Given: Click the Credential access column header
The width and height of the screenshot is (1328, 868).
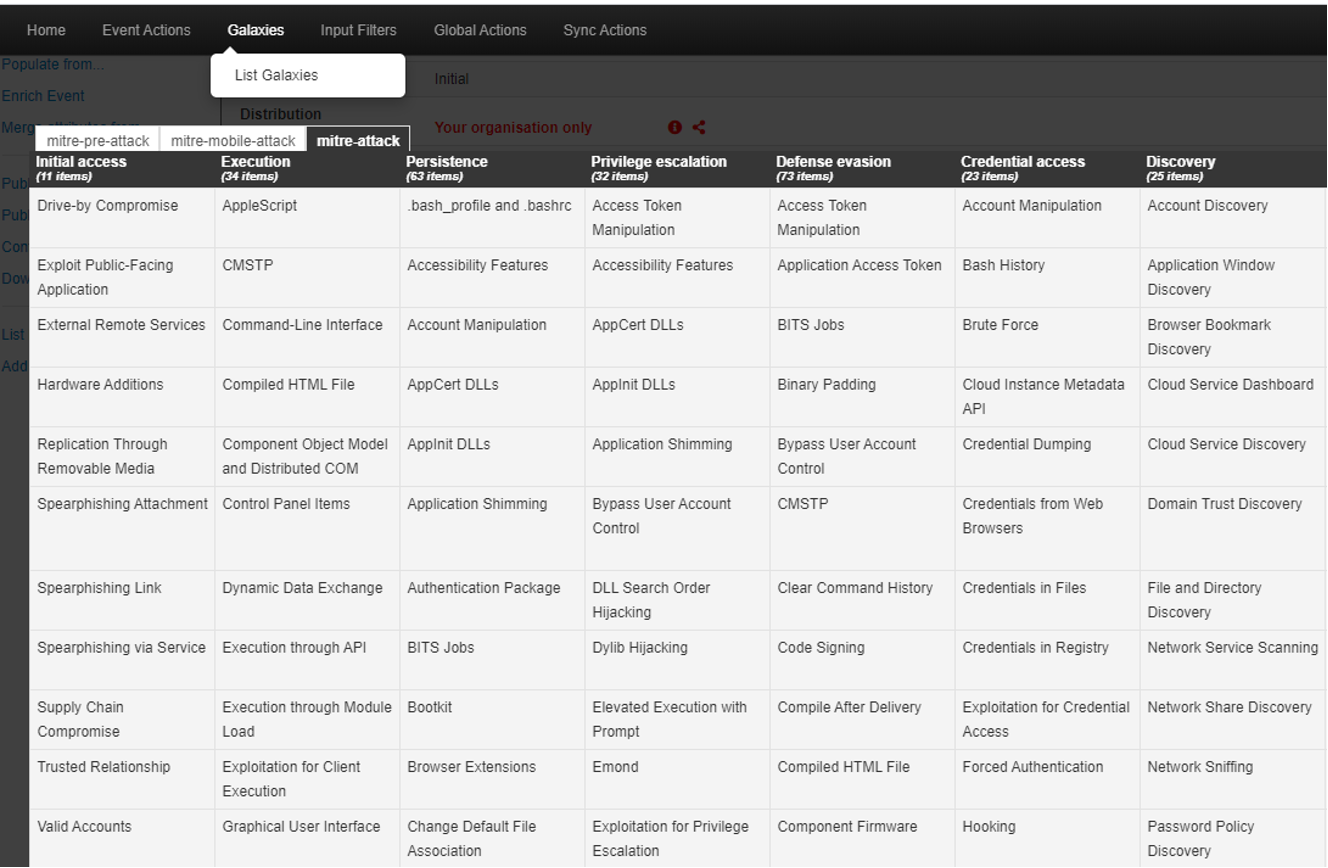Looking at the screenshot, I should coord(1047,168).
